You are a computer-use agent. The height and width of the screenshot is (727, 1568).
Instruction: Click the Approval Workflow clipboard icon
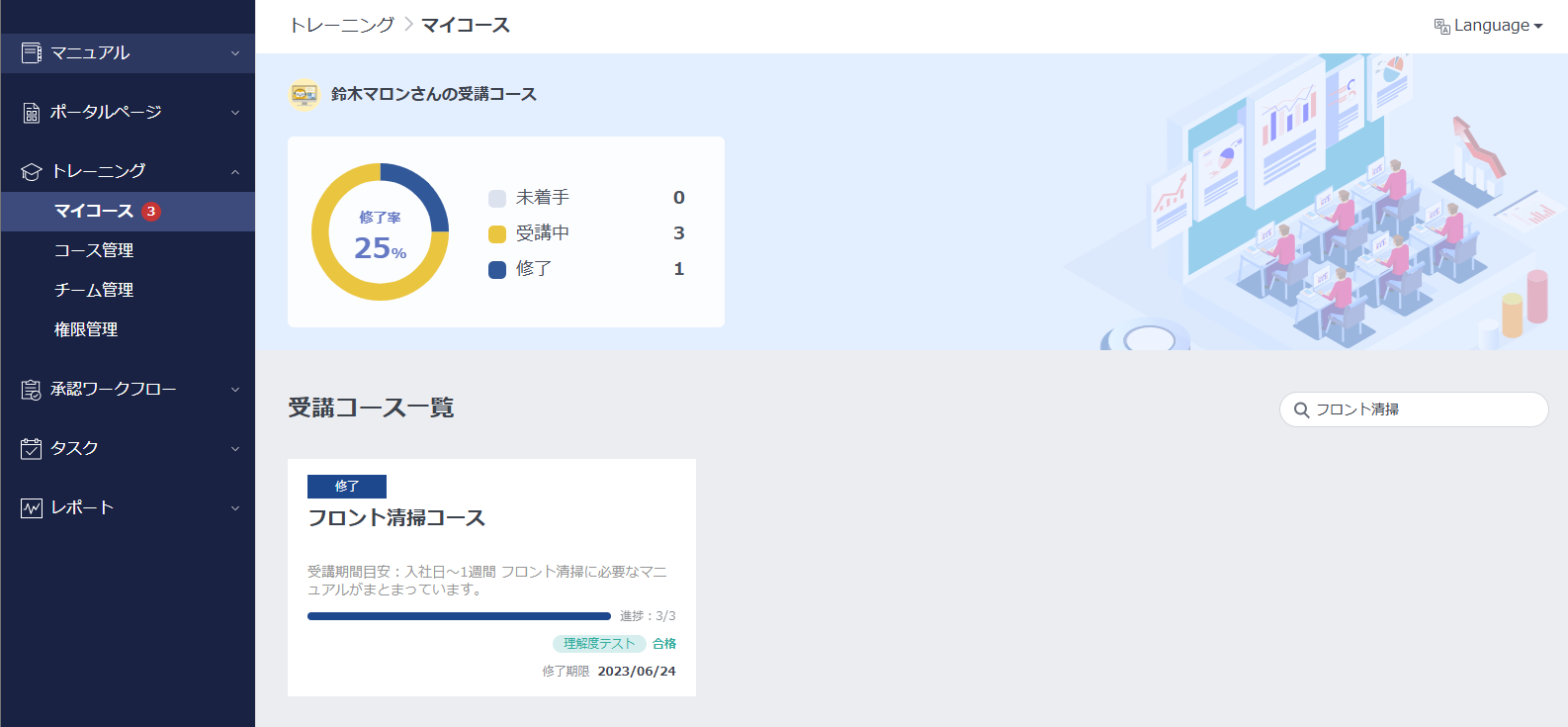[x=32, y=390]
